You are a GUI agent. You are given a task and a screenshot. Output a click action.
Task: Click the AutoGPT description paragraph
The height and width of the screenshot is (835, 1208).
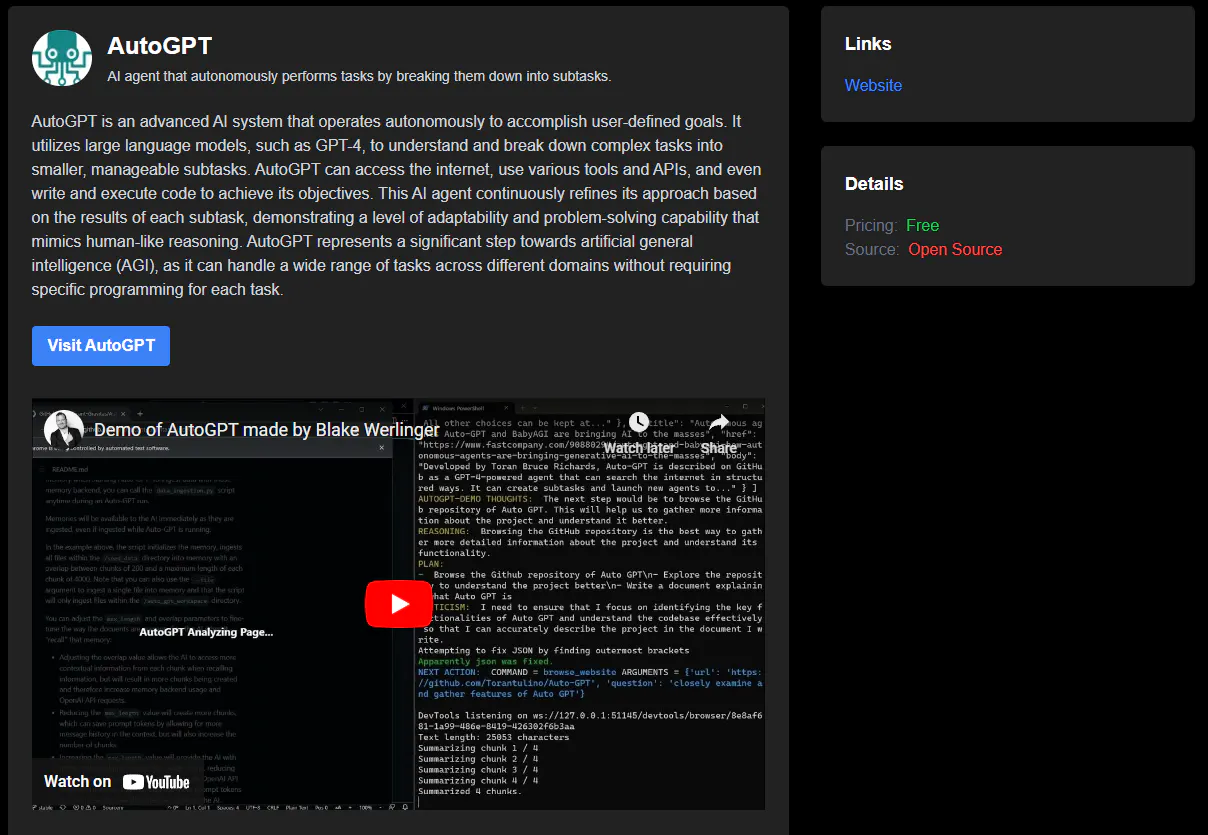pyautogui.click(x=396, y=205)
